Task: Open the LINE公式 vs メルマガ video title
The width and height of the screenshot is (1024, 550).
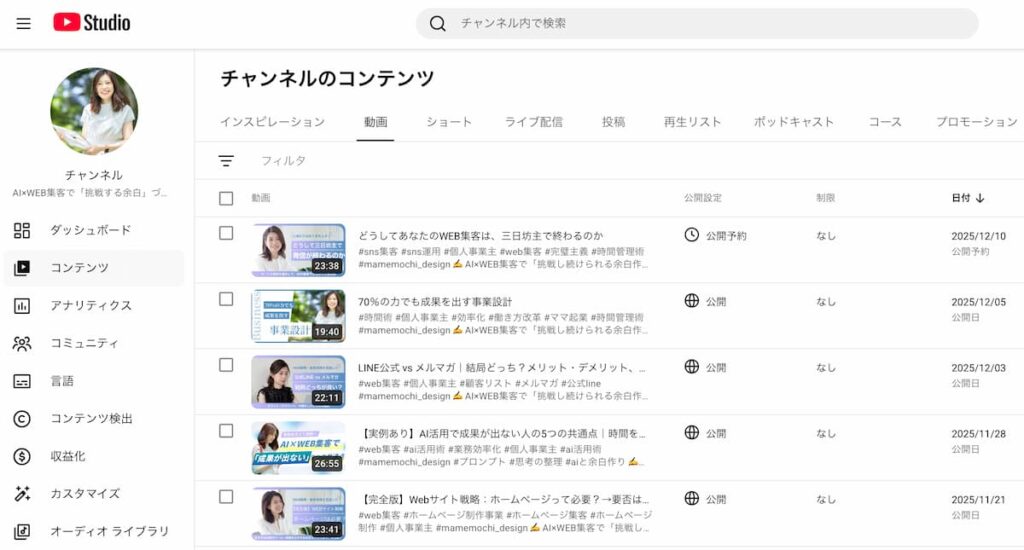Action: click(502, 368)
